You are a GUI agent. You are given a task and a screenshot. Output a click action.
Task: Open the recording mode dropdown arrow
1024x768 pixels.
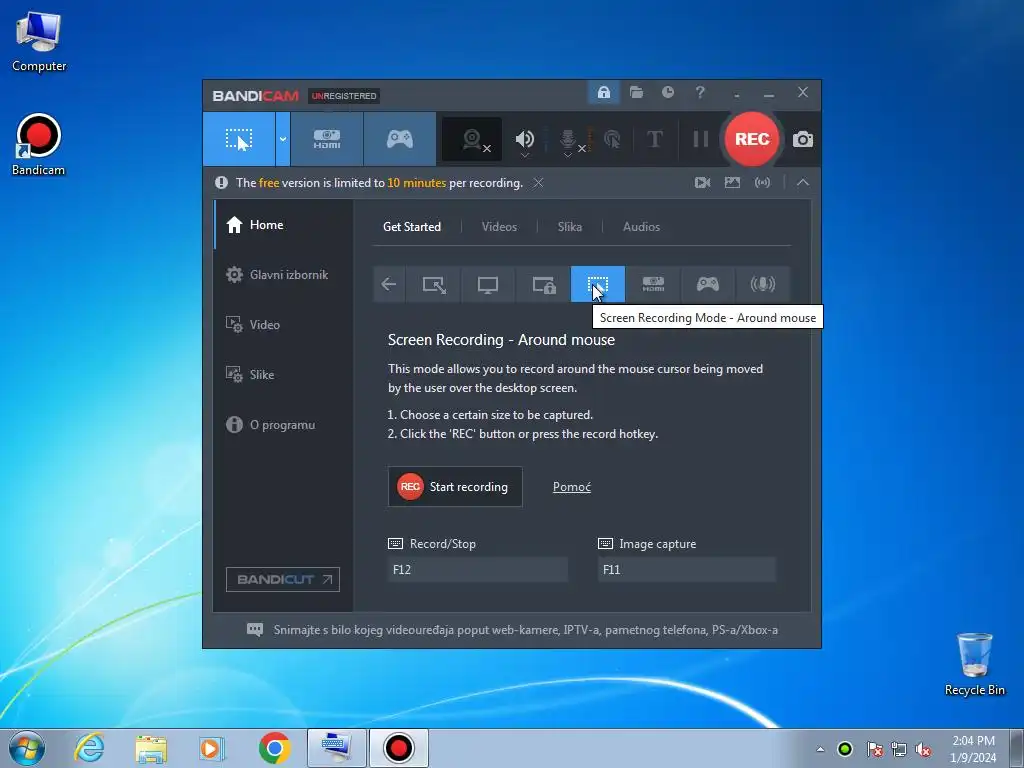click(283, 139)
